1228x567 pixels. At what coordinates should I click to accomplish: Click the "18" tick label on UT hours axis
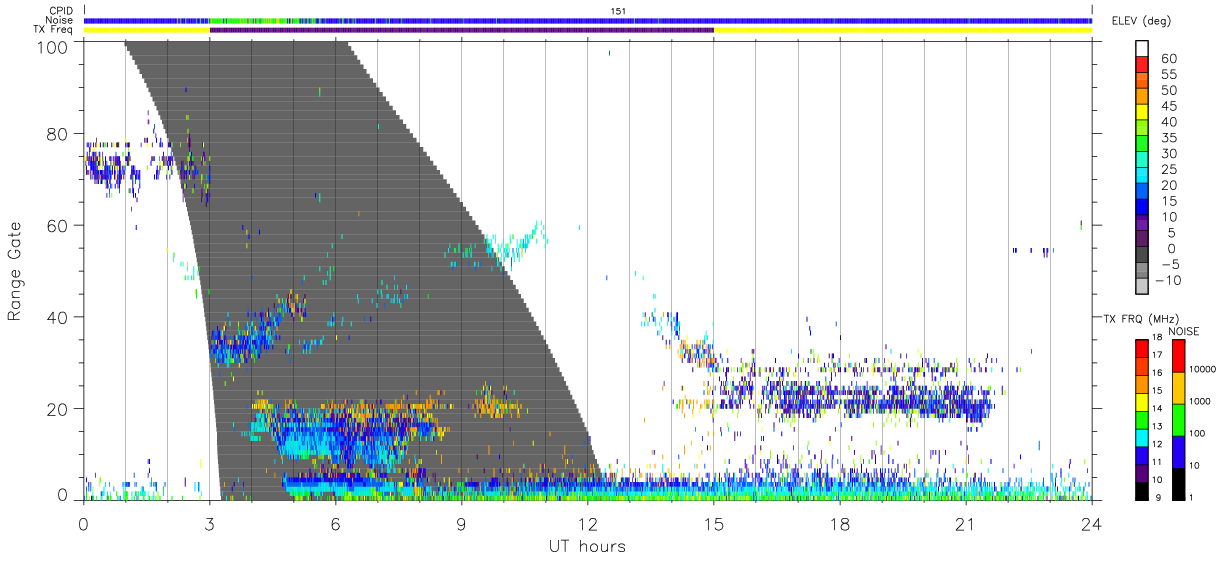point(839,523)
